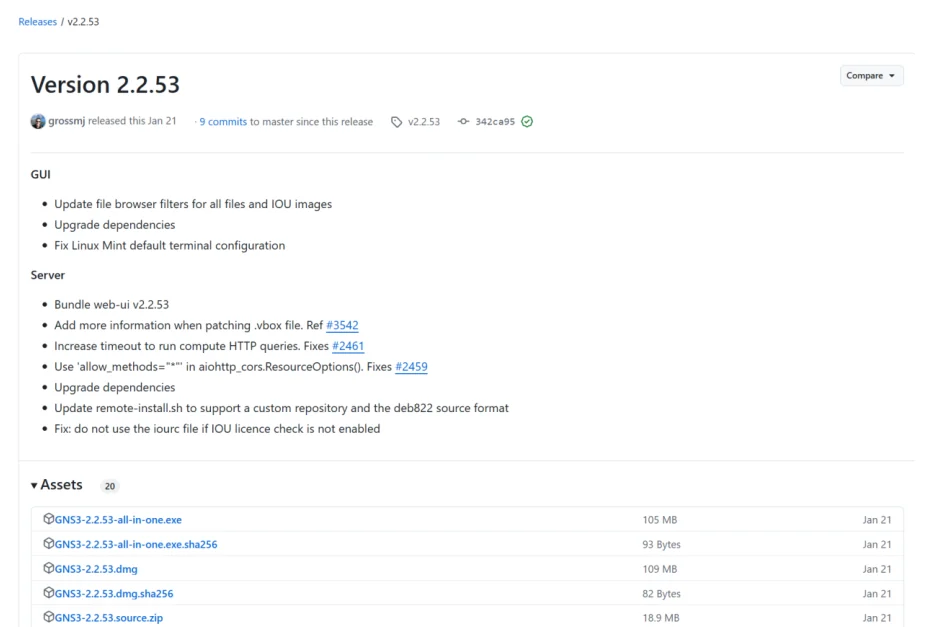Open the Compare dropdown

tap(871, 76)
